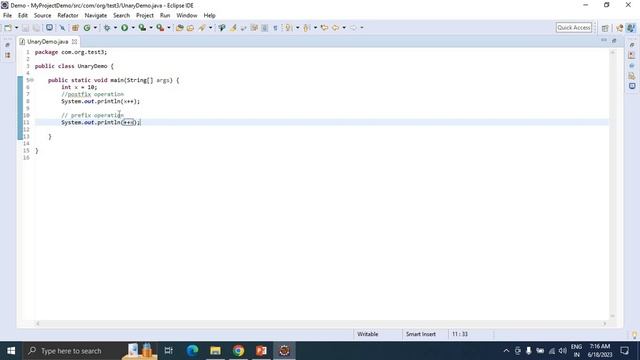Open the Task List view icon
The width and height of the screenshot is (640, 360).
pos(632,55)
